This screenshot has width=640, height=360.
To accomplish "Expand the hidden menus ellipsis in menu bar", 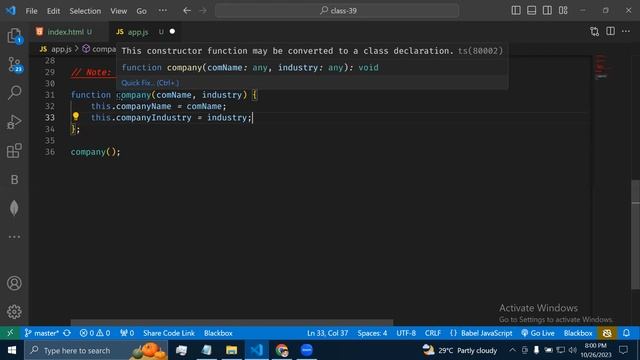I will click(x=162, y=11).
